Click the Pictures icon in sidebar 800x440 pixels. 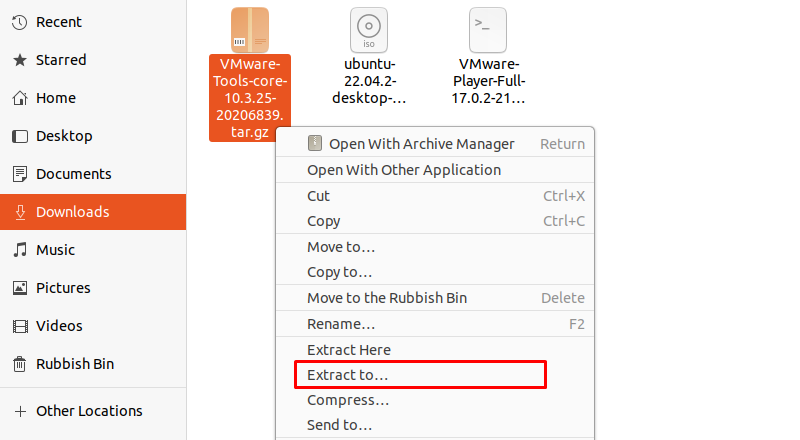click(19, 288)
